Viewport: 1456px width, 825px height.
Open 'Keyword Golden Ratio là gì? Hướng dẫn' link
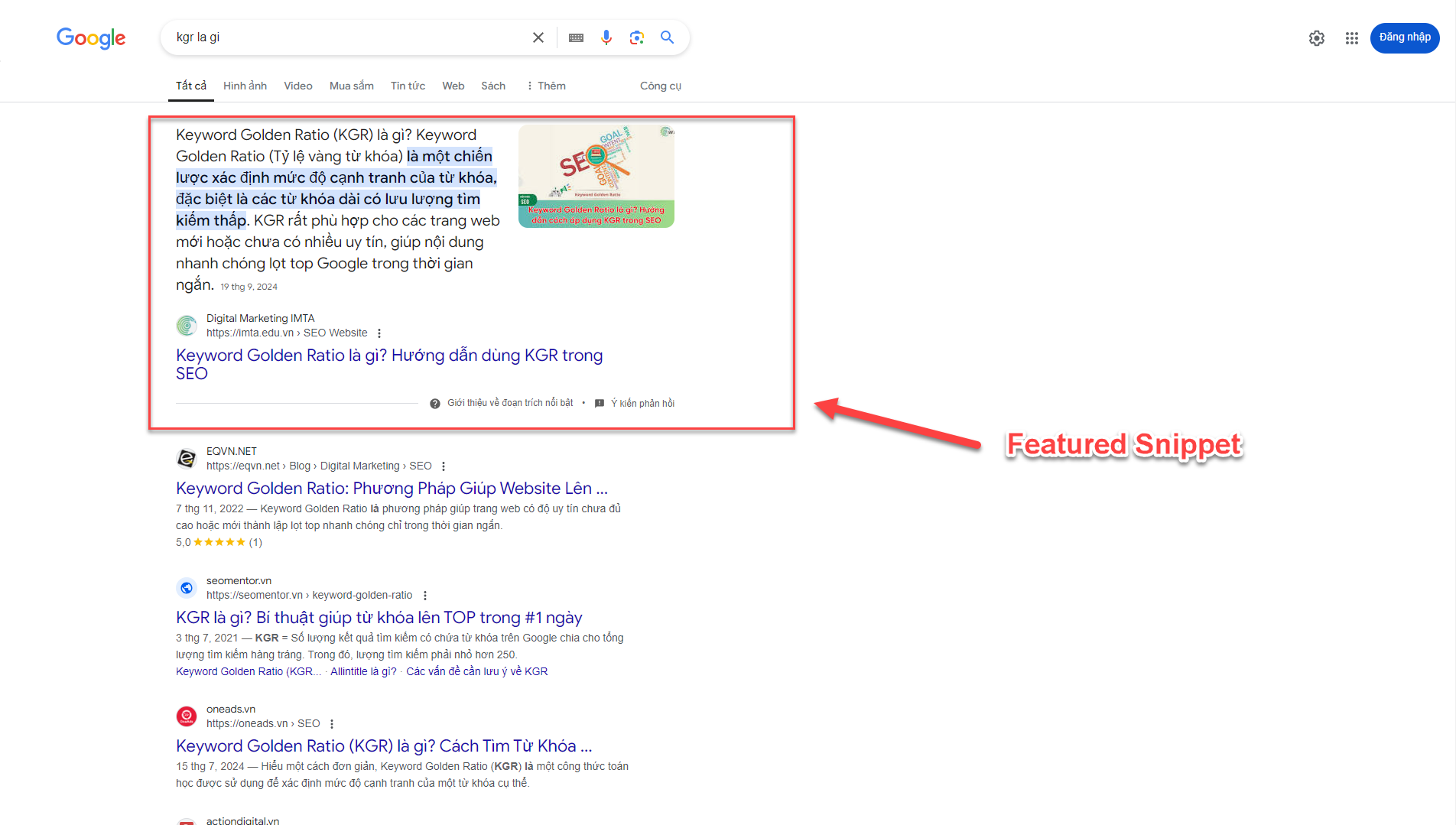pyautogui.click(x=389, y=364)
